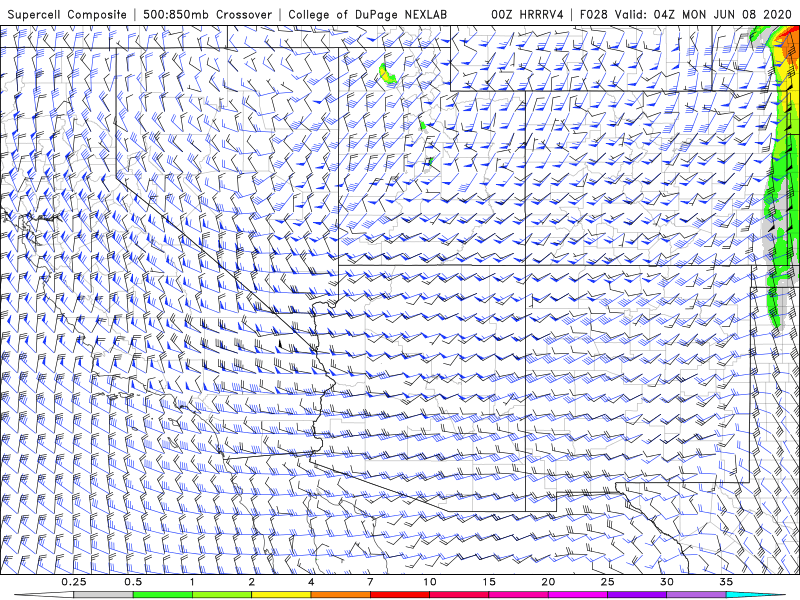Click 'College of DuPage NEXLAB' header text
Screen dimensions: 800x600
point(367,14)
